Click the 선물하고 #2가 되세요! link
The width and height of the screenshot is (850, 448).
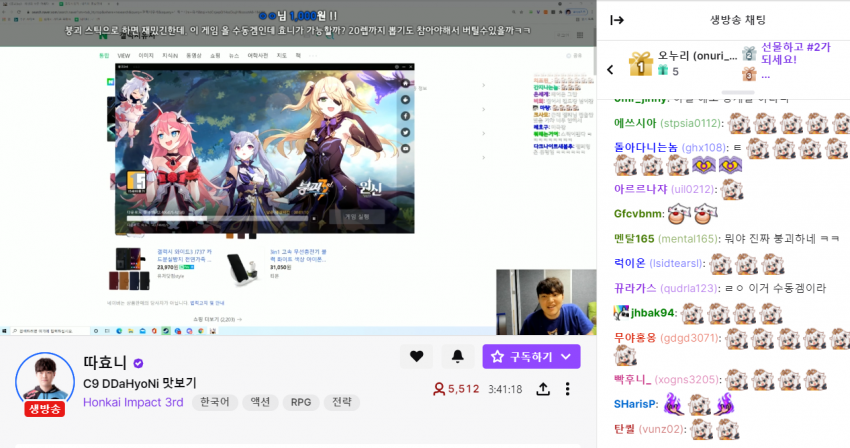click(x=795, y=53)
